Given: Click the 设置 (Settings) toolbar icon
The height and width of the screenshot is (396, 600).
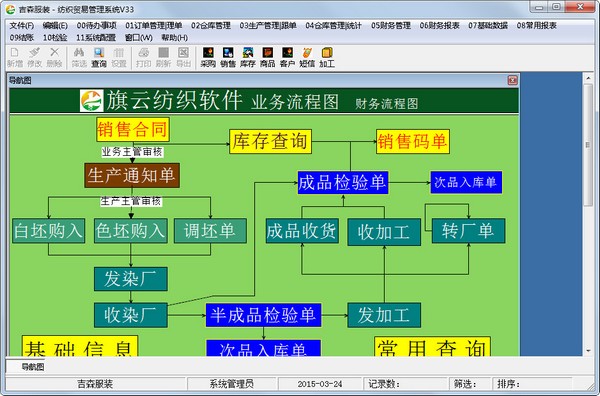Looking at the screenshot, I should (x=119, y=57).
